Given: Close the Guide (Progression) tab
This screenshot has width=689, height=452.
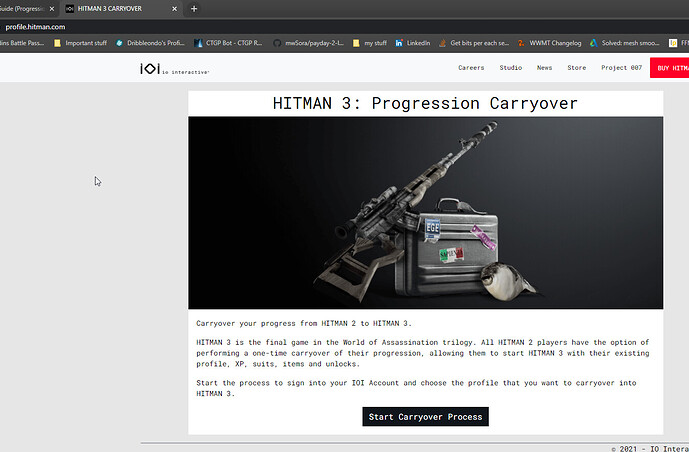Looking at the screenshot, I should tap(52, 8).
